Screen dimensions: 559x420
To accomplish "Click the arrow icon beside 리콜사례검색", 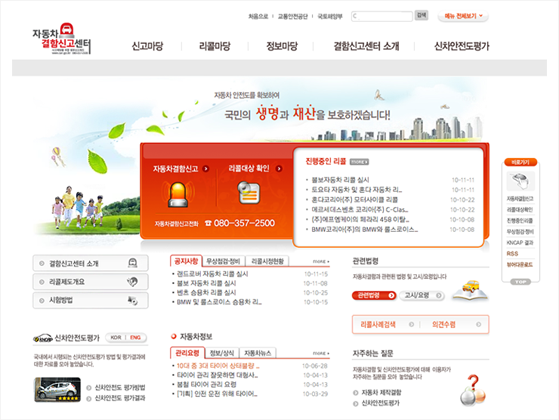I will (x=411, y=324).
